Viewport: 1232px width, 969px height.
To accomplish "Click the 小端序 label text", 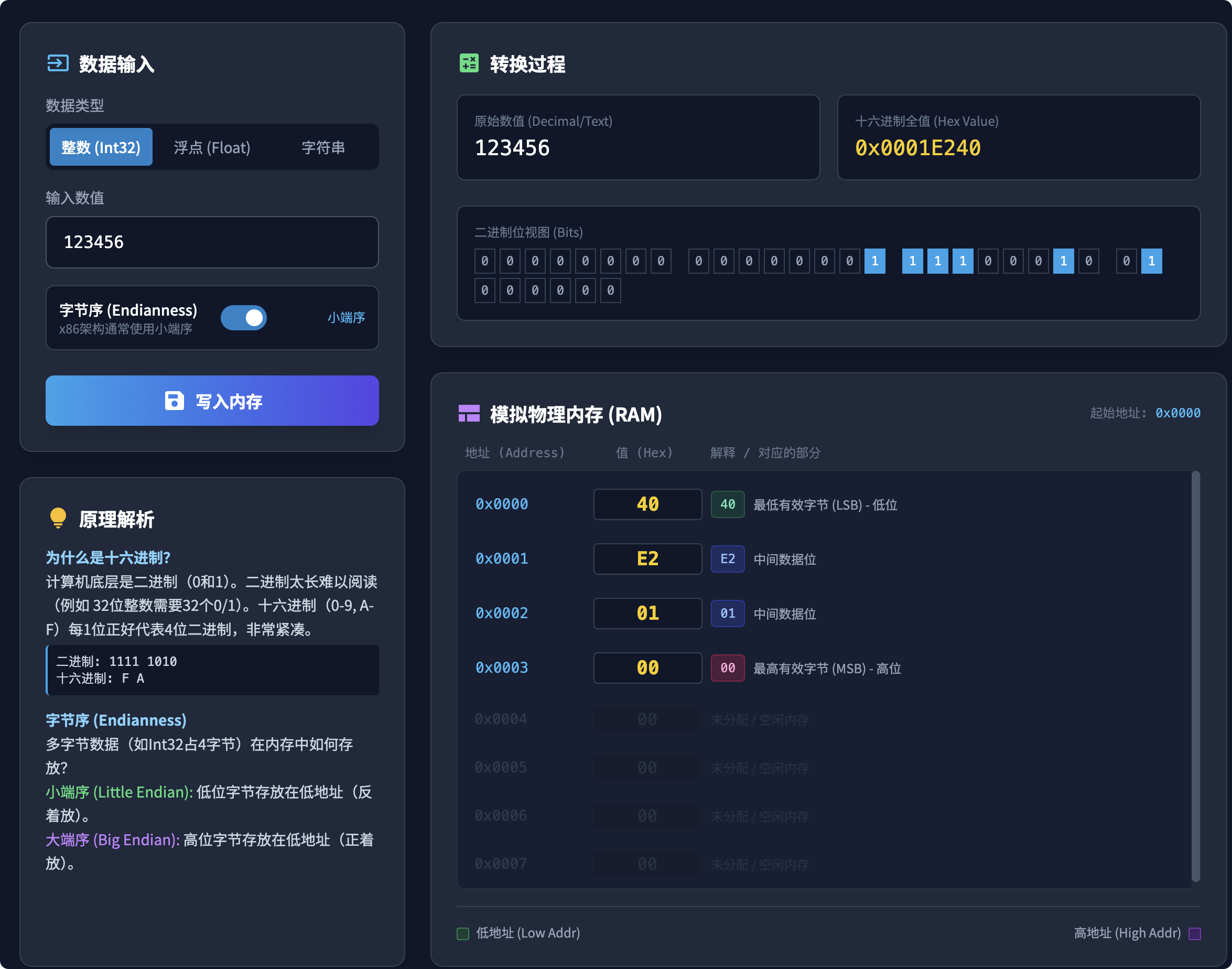I will click(x=346, y=318).
